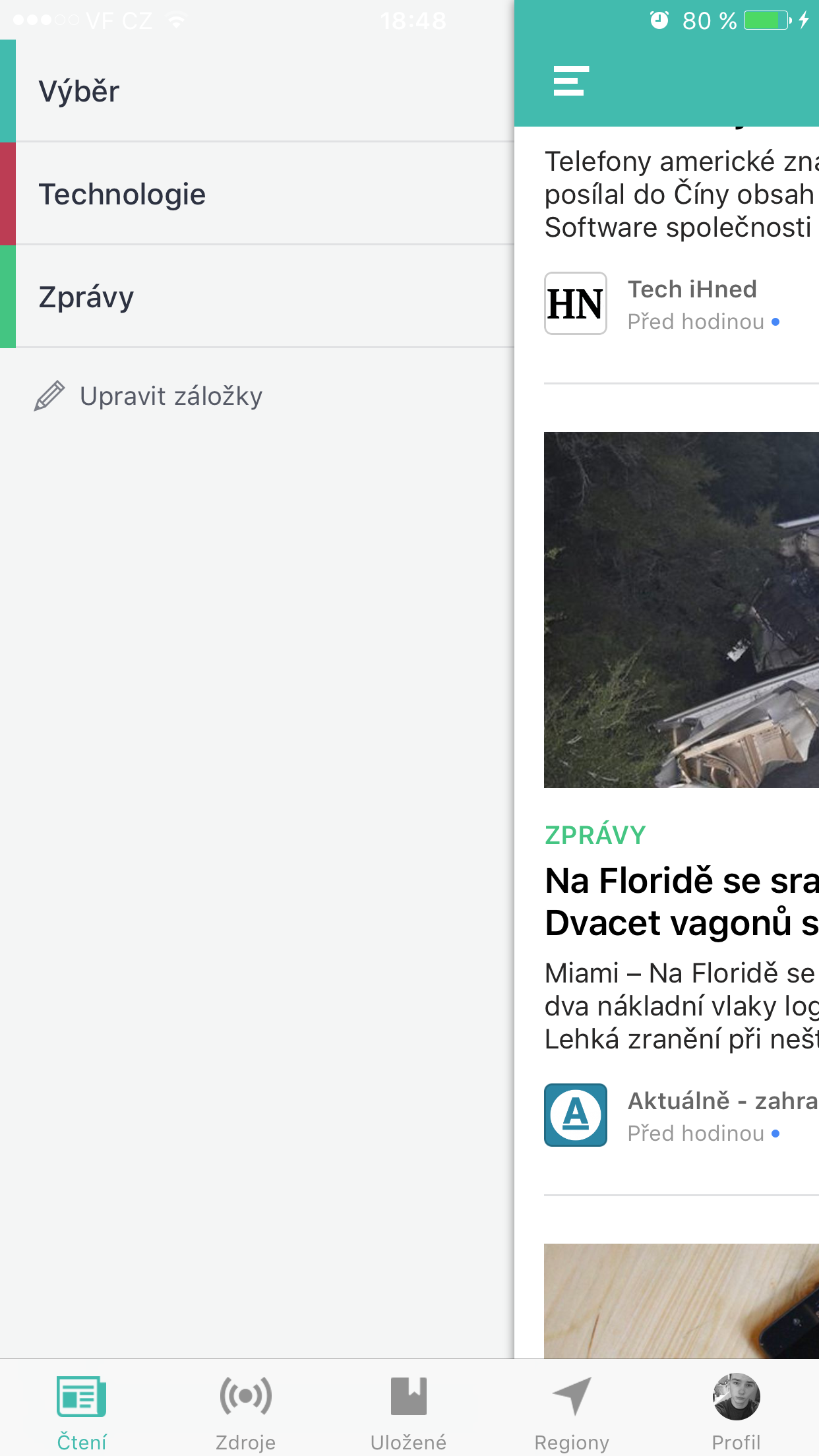Open the train crash article photo
Viewport: 819px width, 1456px height.
pyautogui.click(x=681, y=610)
